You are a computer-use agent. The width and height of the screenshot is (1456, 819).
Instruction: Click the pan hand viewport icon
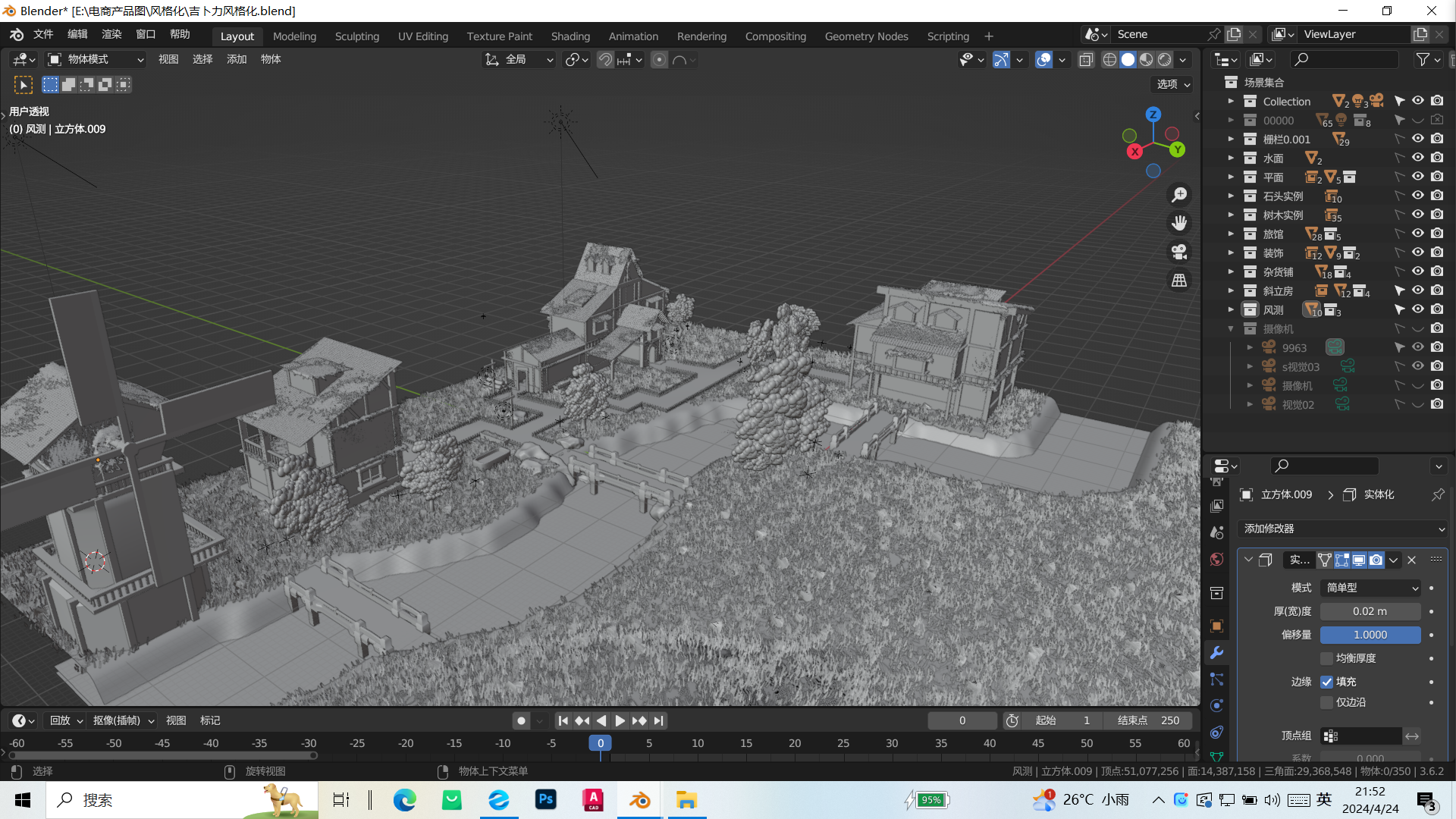(x=1179, y=223)
